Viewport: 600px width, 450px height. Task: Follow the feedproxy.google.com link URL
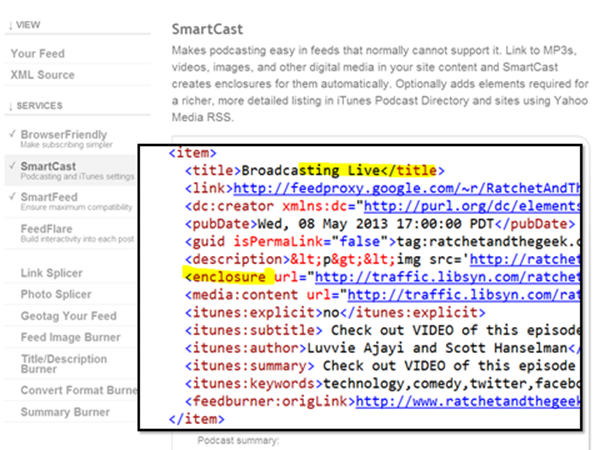[x=406, y=188]
